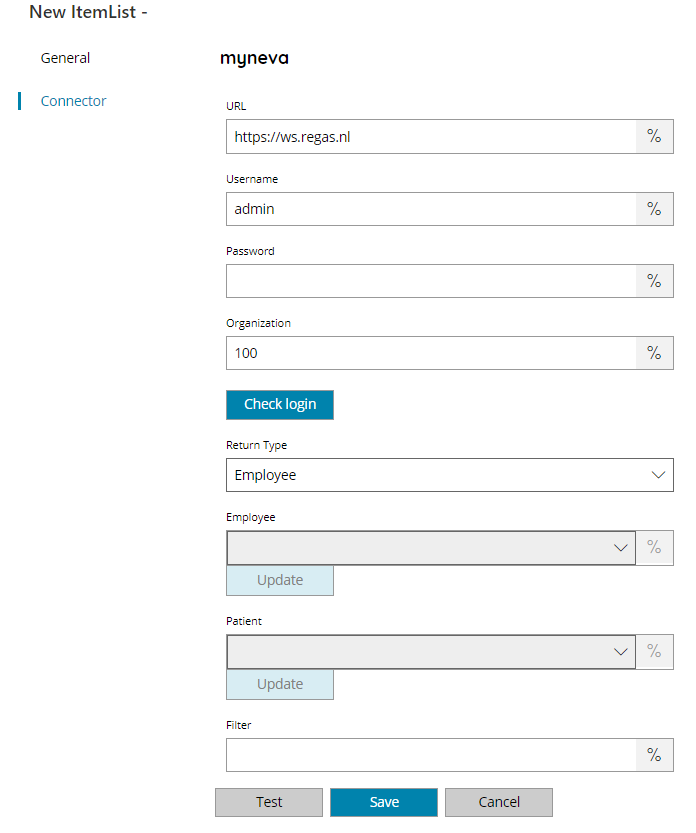Click the percent icon beside Patient dropdown

[654, 651]
